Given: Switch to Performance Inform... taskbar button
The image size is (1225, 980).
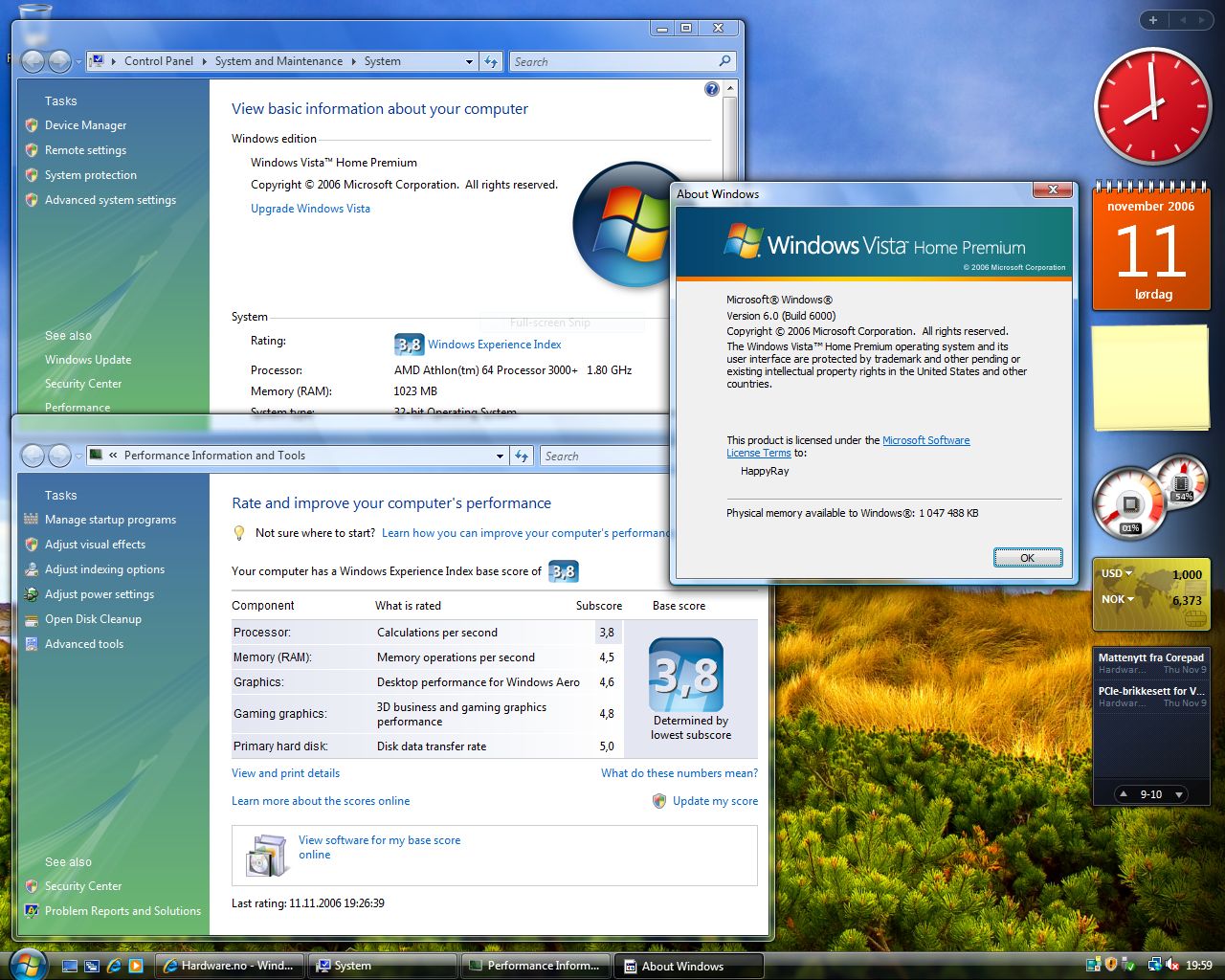Looking at the screenshot, I should tap(535, 966).
